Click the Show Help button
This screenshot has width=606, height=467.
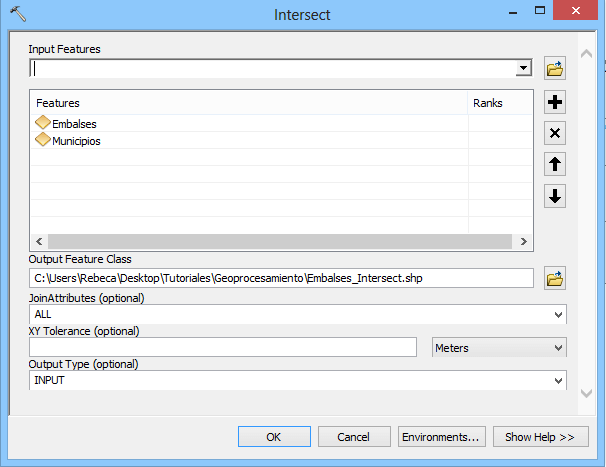tap(539, 437)
